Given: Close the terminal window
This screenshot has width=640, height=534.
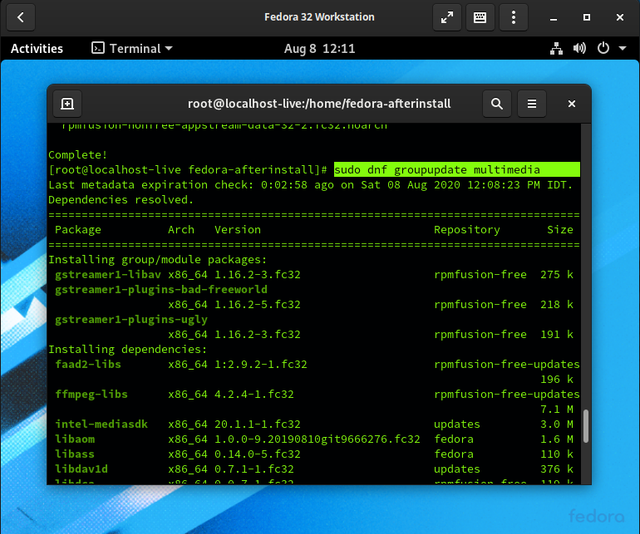Looking at the screenshot, I should coord(571,104).
